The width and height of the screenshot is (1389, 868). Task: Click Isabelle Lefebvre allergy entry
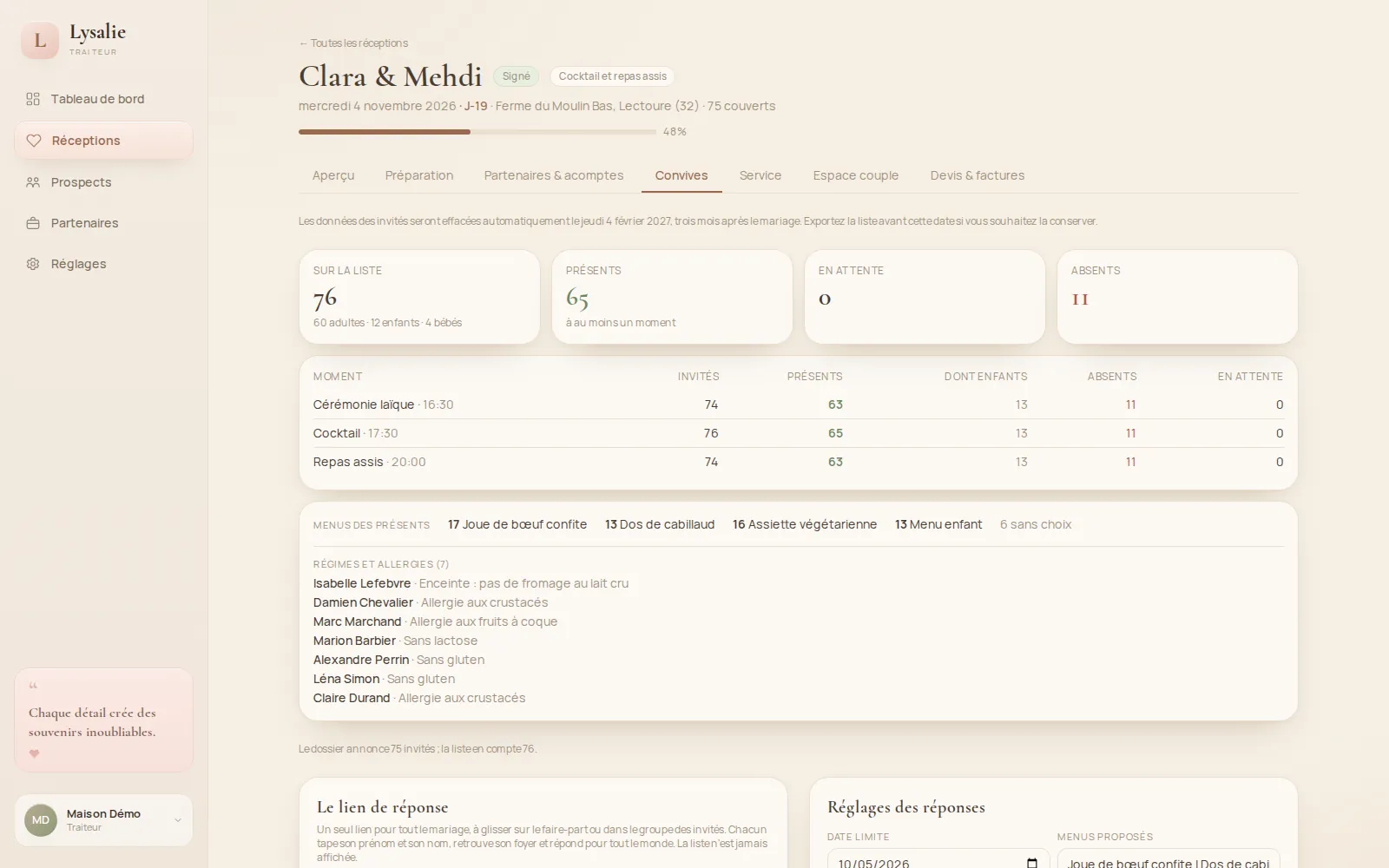[x=471, y=583]
